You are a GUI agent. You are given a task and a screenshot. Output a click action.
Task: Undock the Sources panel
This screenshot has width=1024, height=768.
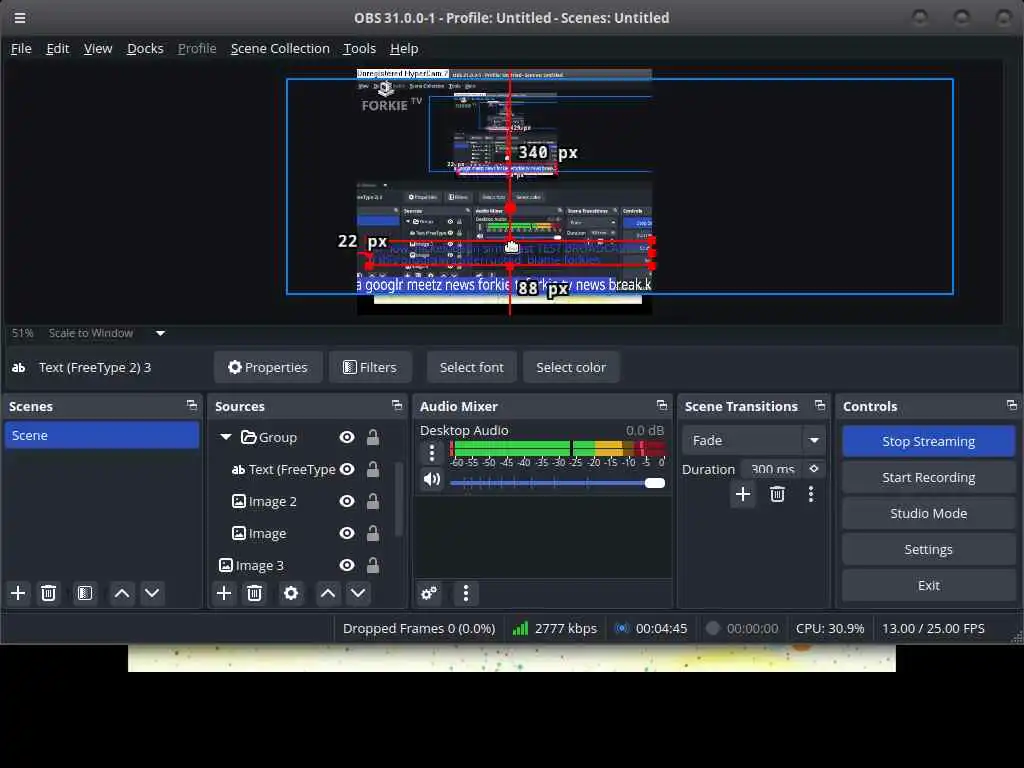(397, 406)
